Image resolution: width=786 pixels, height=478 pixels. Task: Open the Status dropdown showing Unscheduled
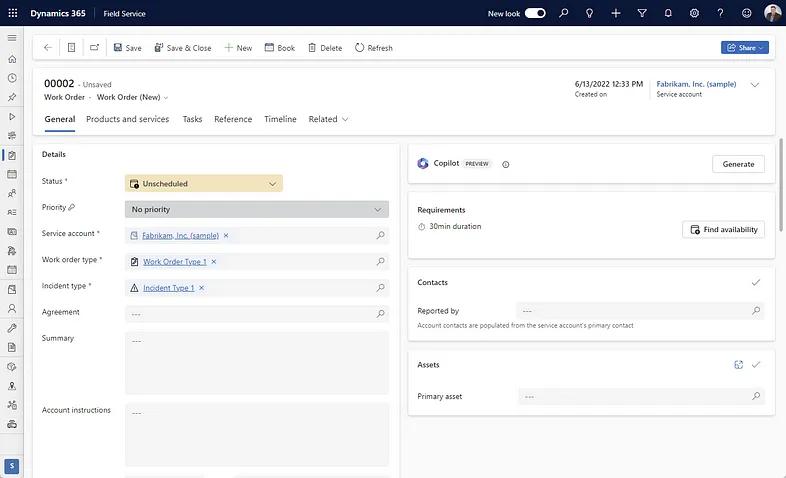click(204, 184)
